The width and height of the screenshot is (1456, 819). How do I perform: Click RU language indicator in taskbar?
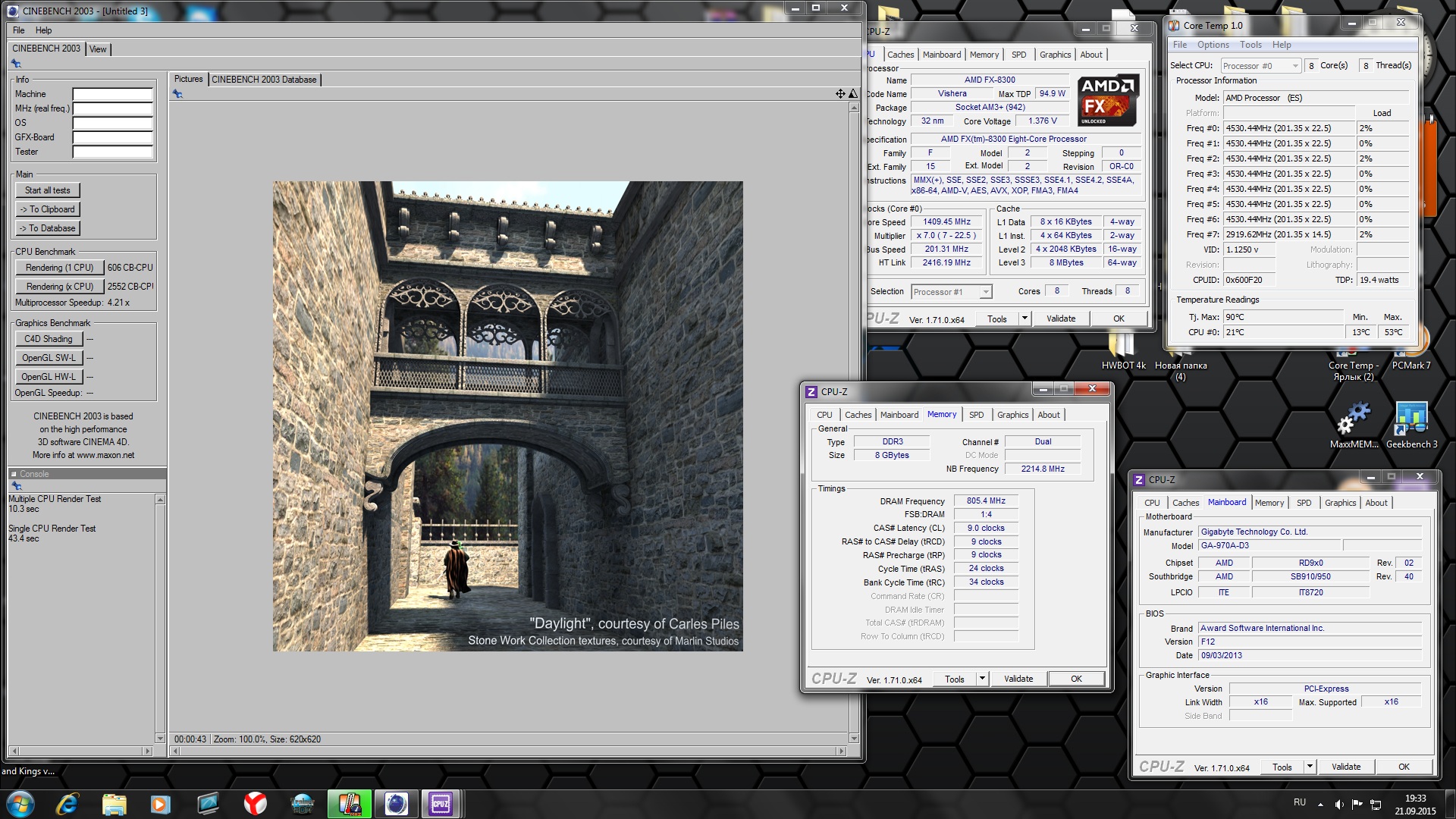(x=1300, y=802)
